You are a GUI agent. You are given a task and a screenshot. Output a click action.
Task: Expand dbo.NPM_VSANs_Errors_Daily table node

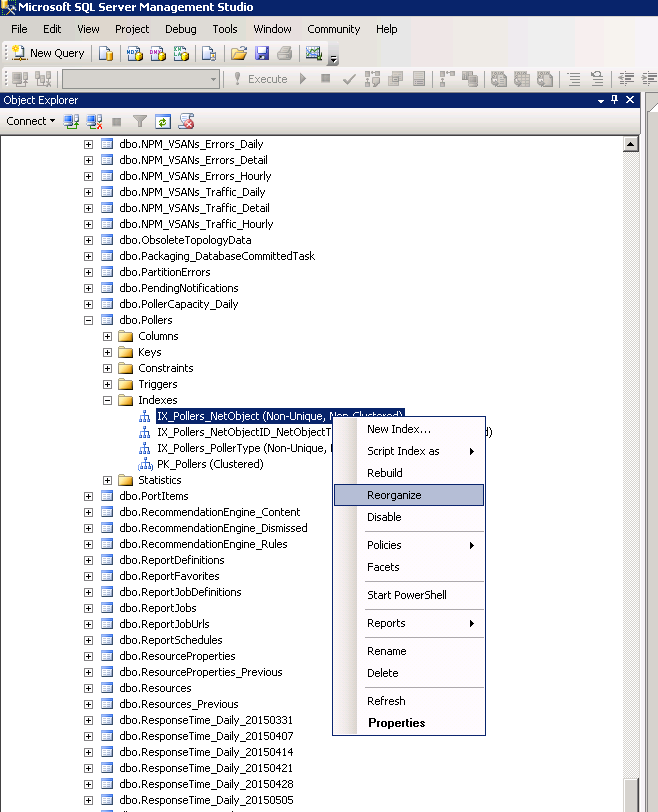tap(89, 144)
